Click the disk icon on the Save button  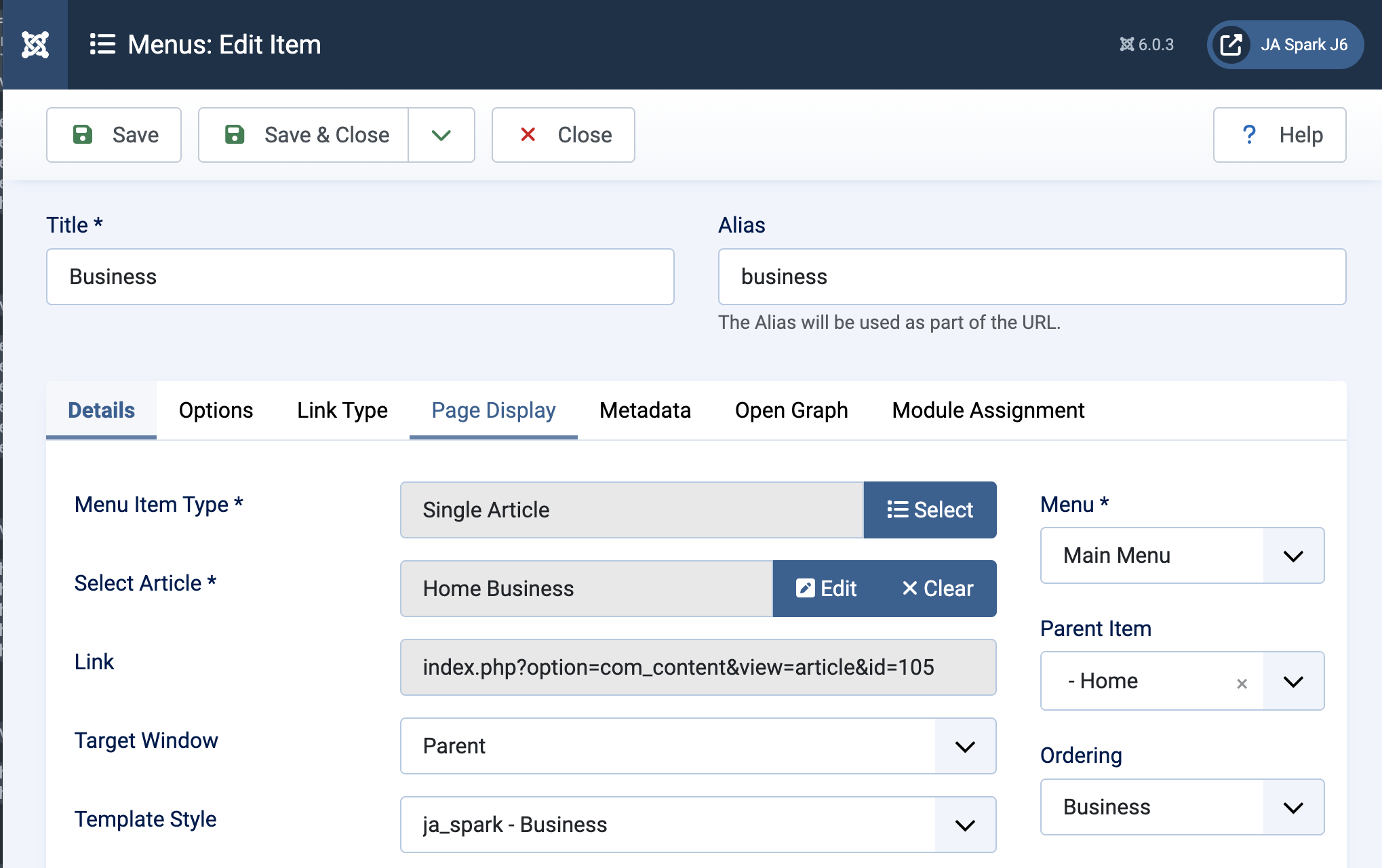click(83, 134)
